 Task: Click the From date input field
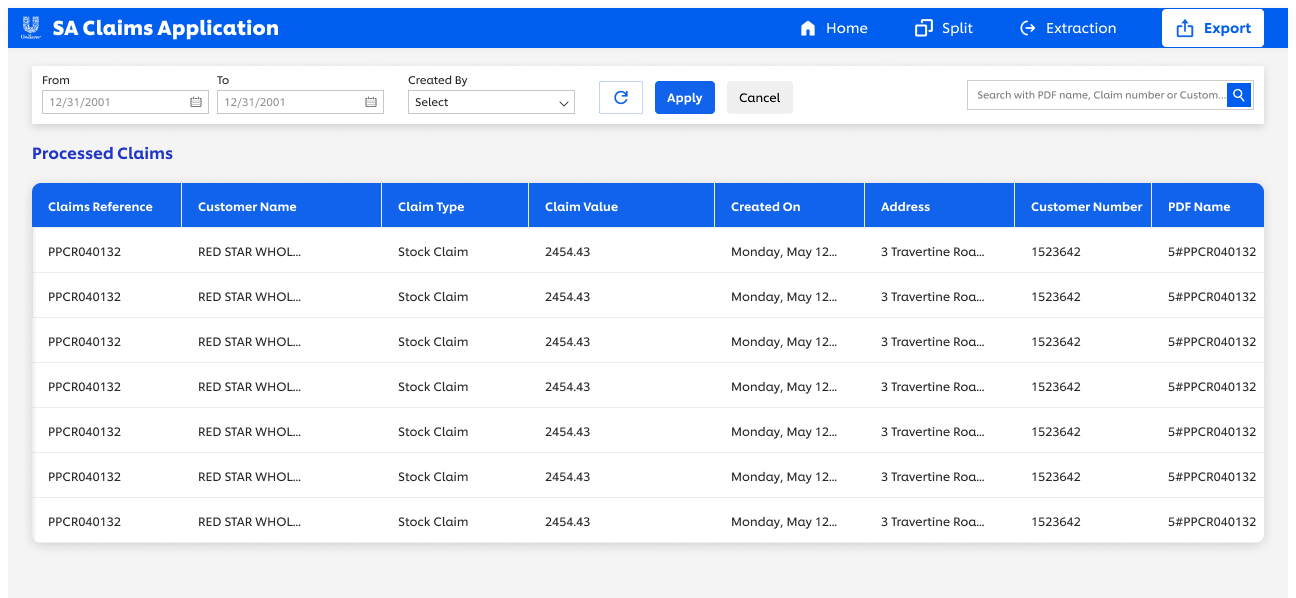coord(115,102)
